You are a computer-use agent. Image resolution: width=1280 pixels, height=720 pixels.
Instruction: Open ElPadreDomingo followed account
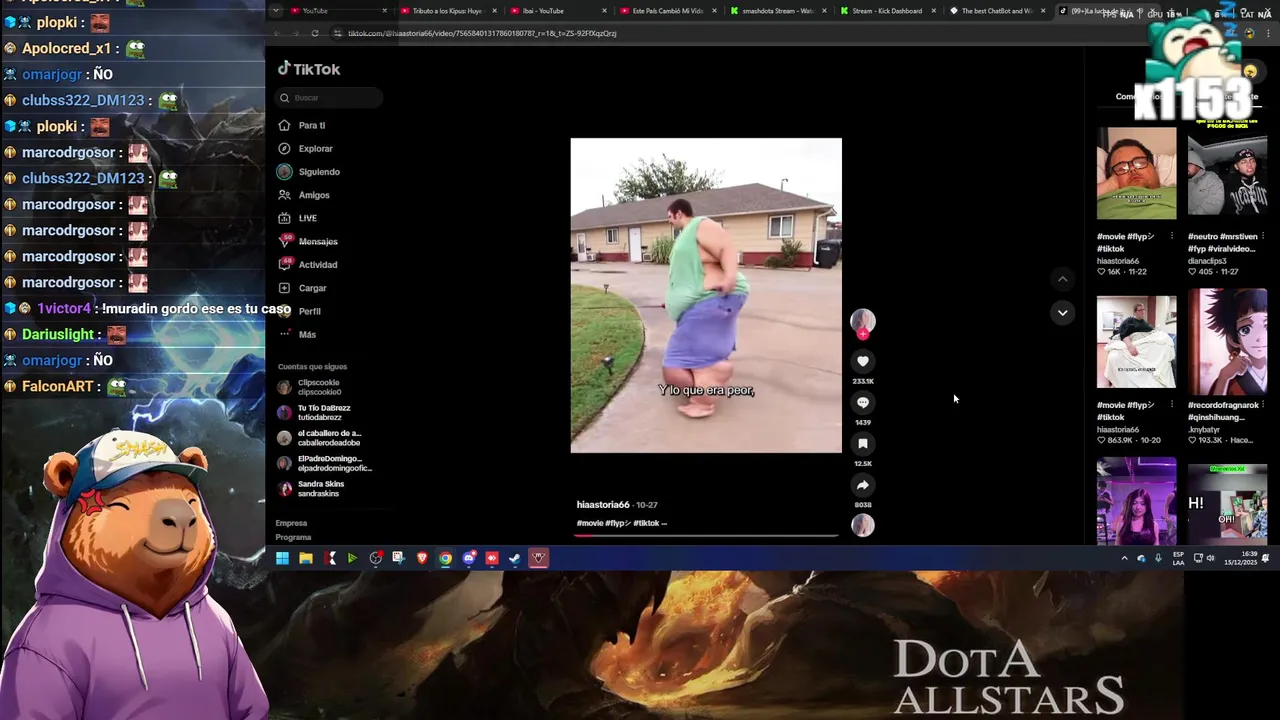pyautogui.click(x=325, y=464)
